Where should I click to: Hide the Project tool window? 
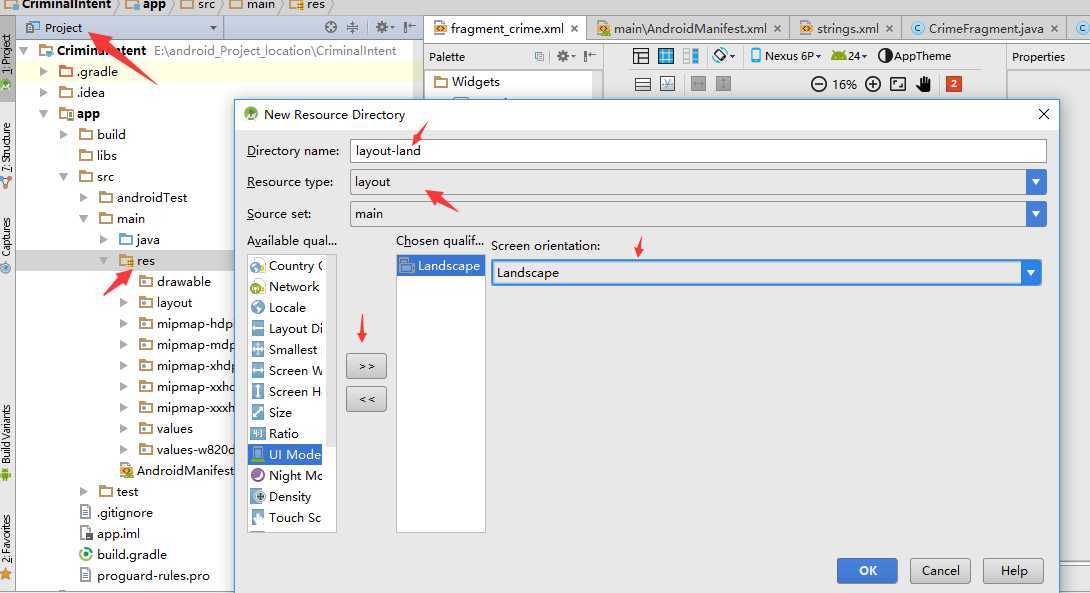(409, 27)
